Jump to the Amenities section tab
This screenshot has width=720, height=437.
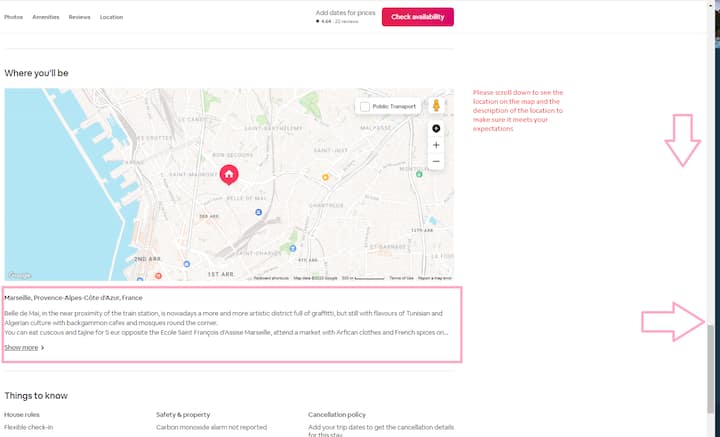click(x=46, y=17)
